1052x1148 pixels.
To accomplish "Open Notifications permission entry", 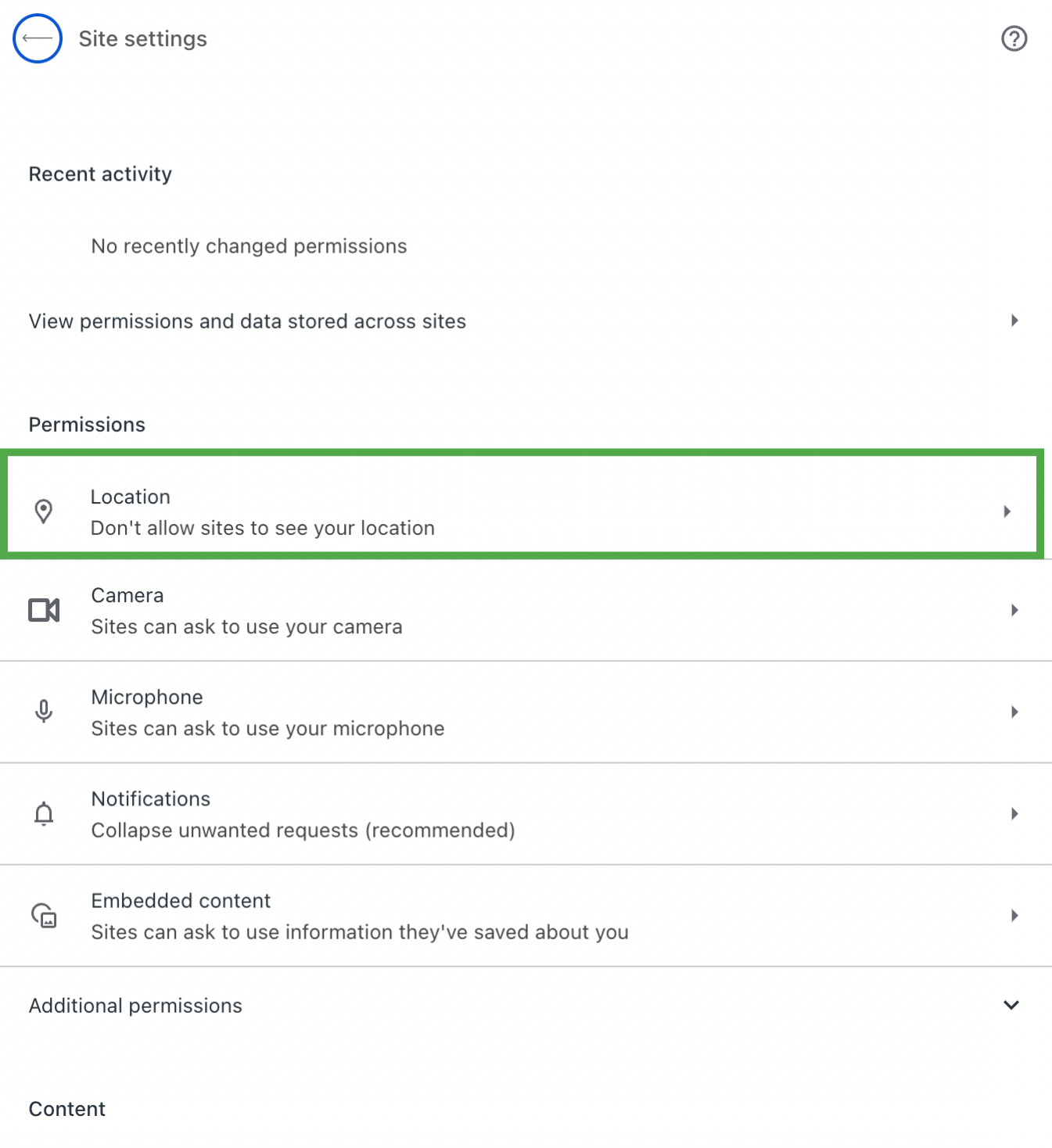I will pyautogui.click(x=526, y=814).
